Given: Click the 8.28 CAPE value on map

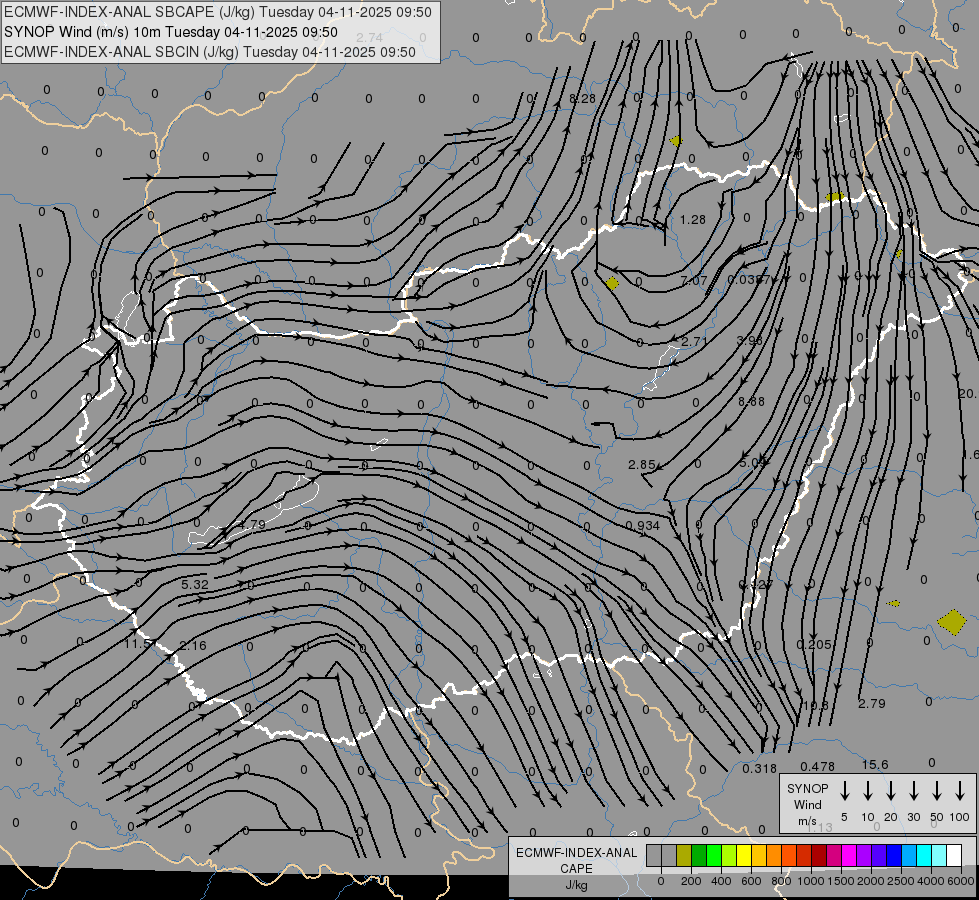Looking at the screenshot, I should point(583,99).
